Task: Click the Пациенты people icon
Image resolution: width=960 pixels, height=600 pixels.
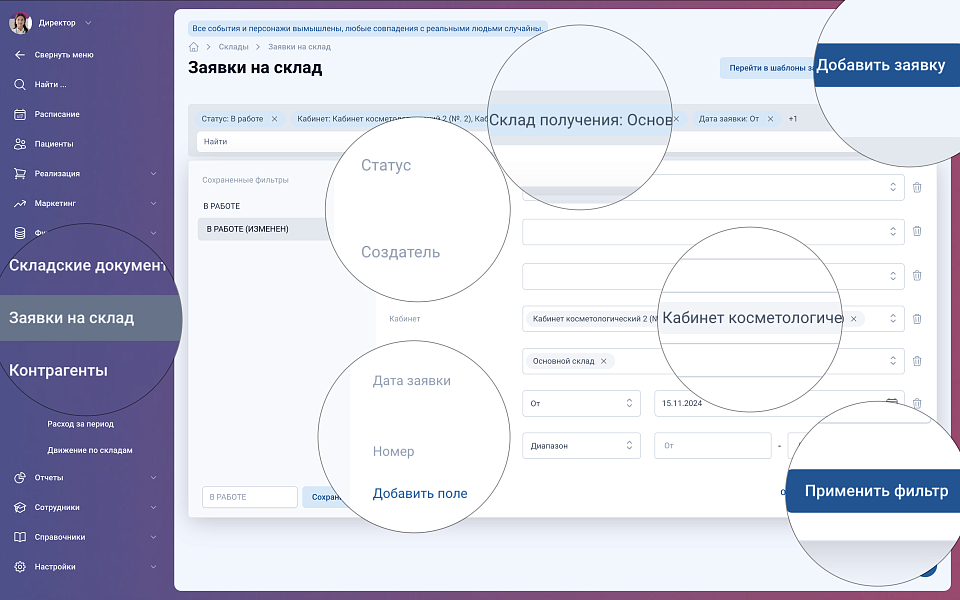Action: 20,144
